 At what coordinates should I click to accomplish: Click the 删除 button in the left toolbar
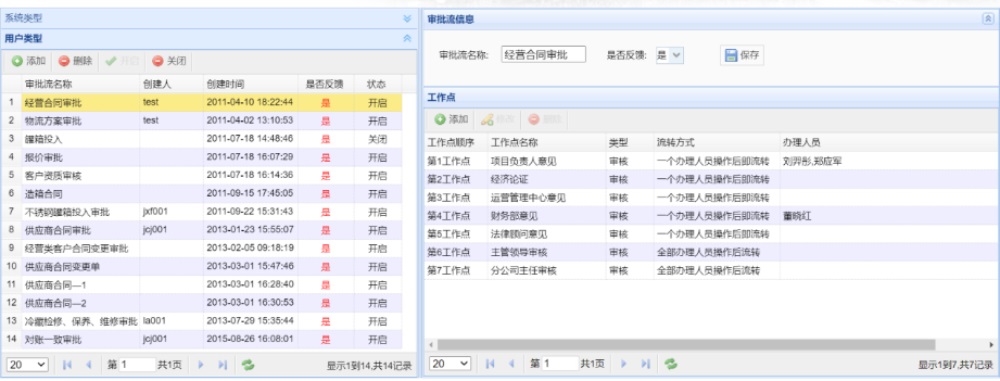[75, 61]
